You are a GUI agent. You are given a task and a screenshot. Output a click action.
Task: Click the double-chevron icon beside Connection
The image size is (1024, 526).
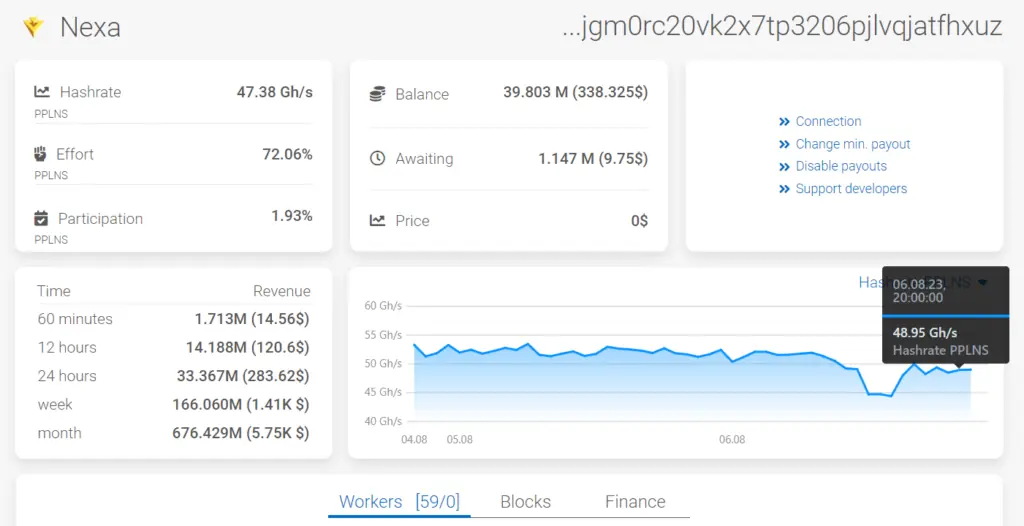(x=784, y=122)
